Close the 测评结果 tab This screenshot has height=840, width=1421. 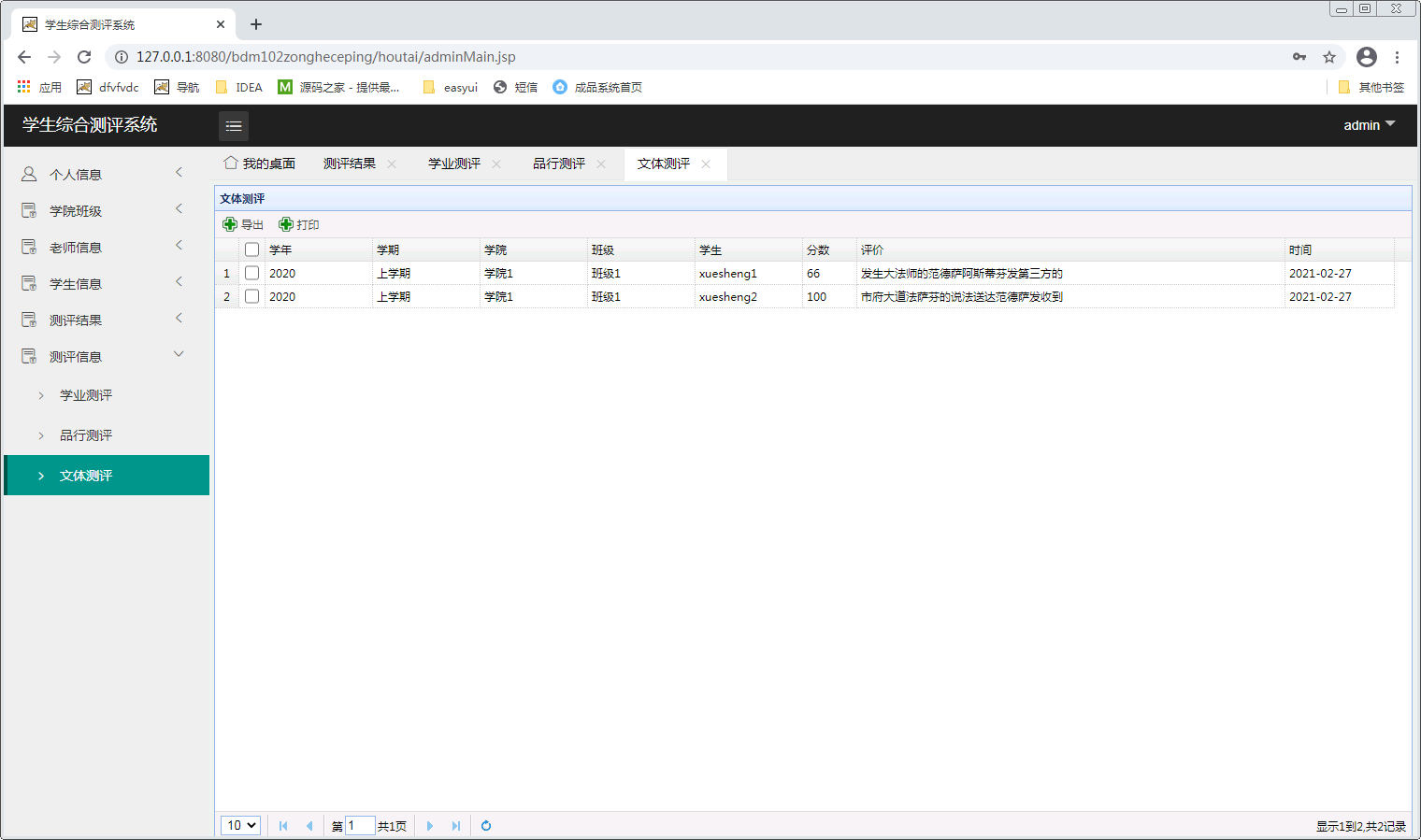click(x=392, y=164)
